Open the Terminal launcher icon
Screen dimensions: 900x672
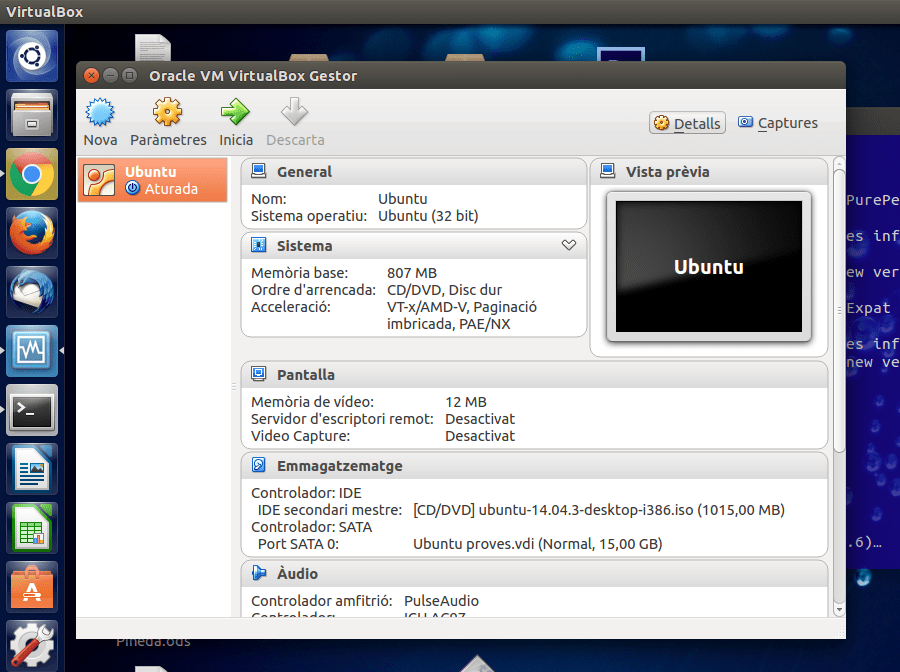pyautogui.click(x=32, y=410)
